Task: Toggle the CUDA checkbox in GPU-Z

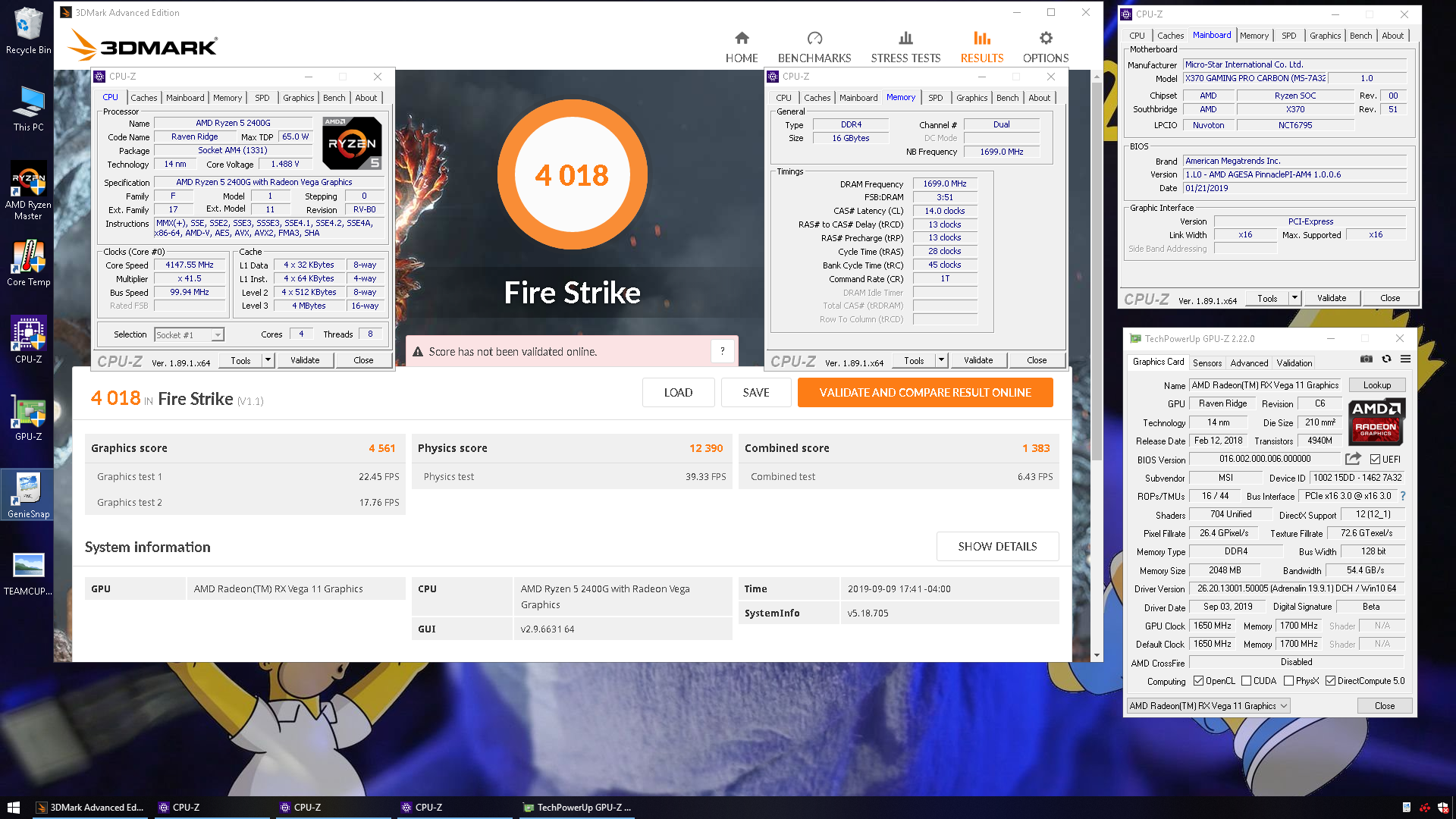Action: point(1246,681)
